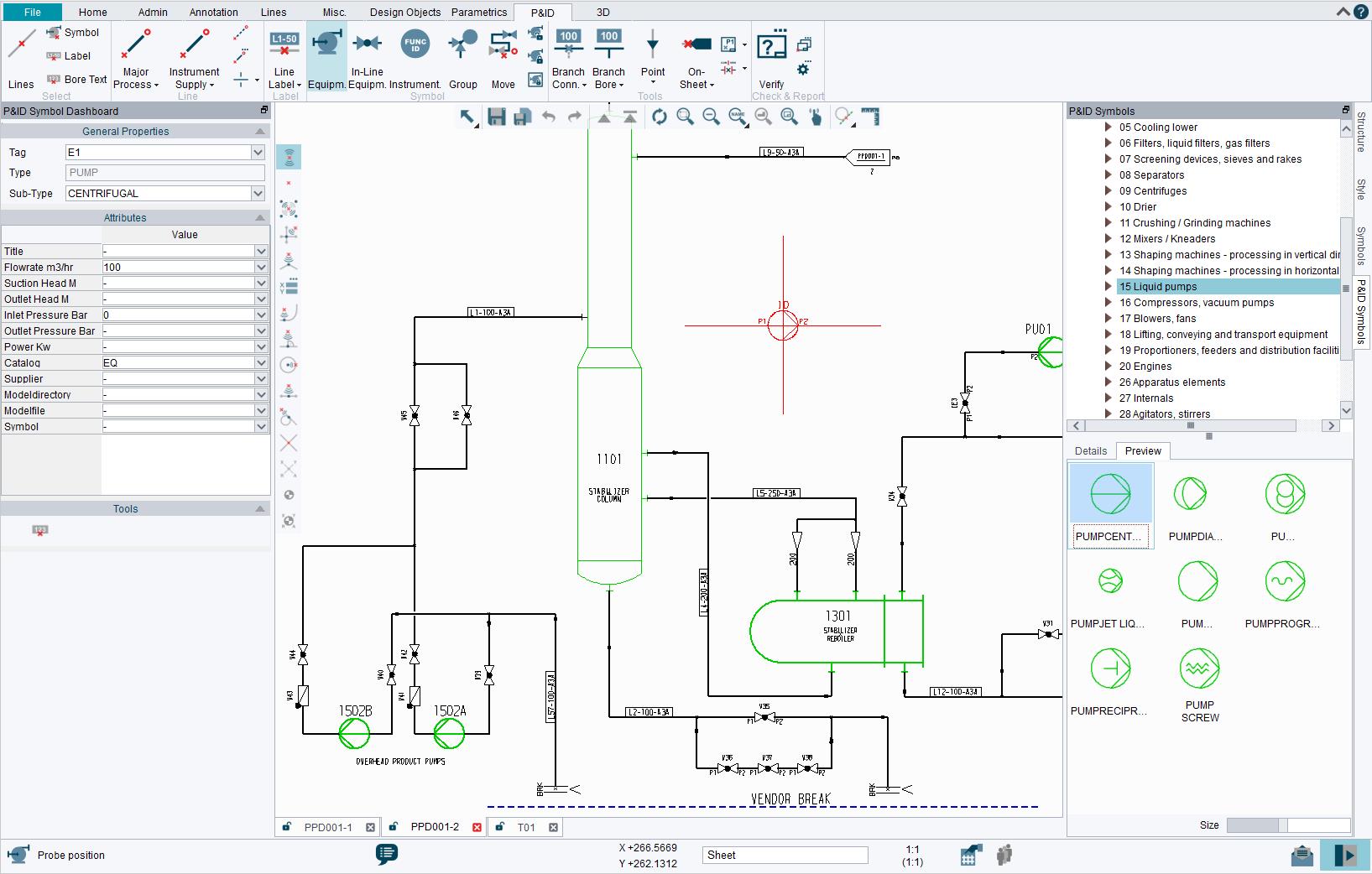The image size is (1372, 874).
Task: Switch to the T01 sheet tab
Action: pos(525,827)
